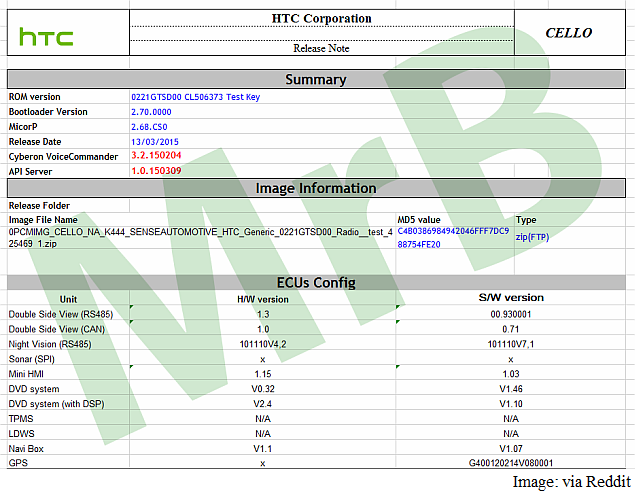Select Navi Box H/W version V1.1
Image resolution: width=635 pixels, height=492 pixels.
click(x=263, y=449)
